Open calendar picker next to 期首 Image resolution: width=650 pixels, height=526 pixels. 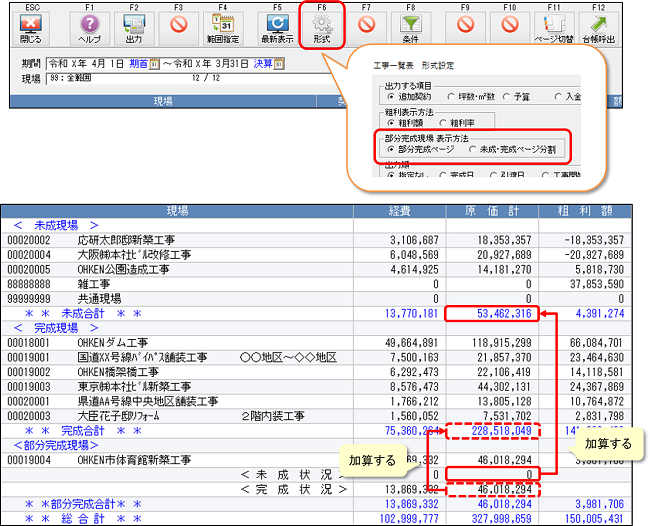click(156, 63)
